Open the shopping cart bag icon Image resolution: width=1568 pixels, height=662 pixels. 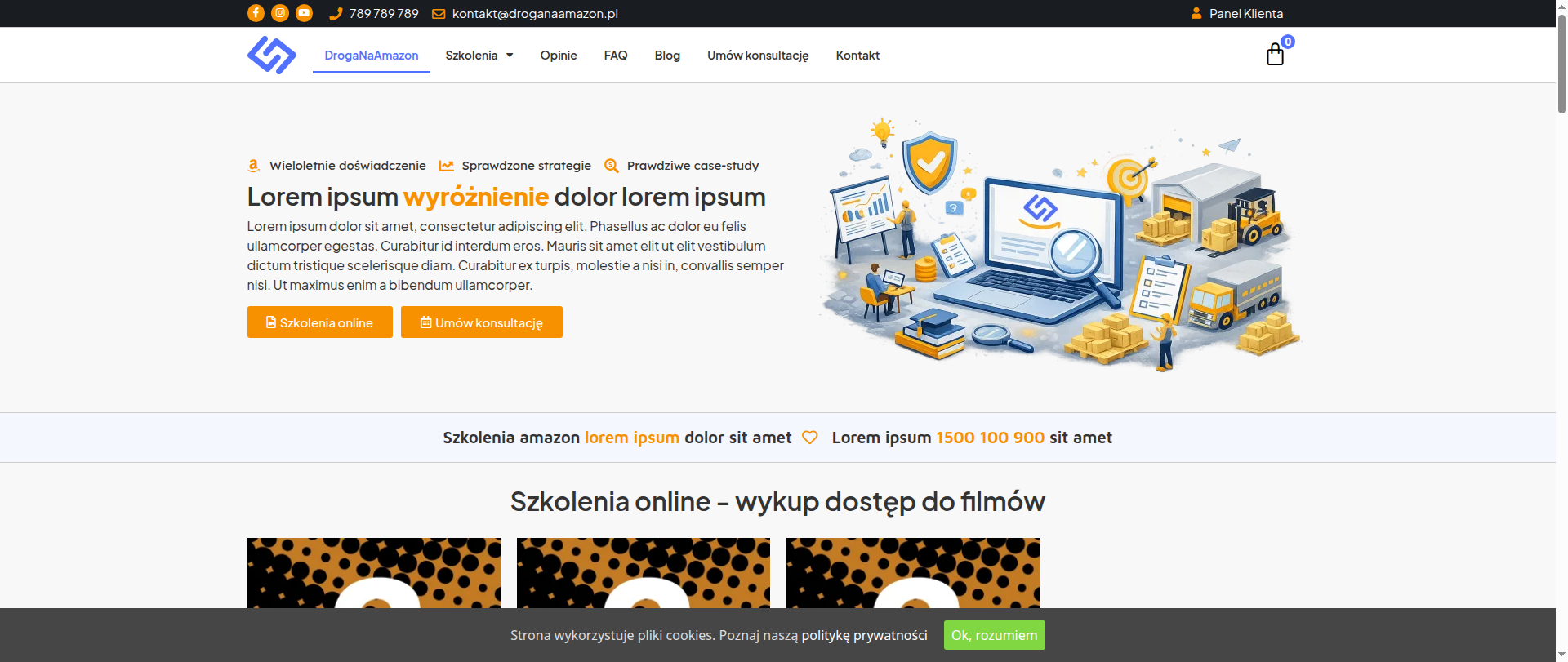click(1275, 55)
